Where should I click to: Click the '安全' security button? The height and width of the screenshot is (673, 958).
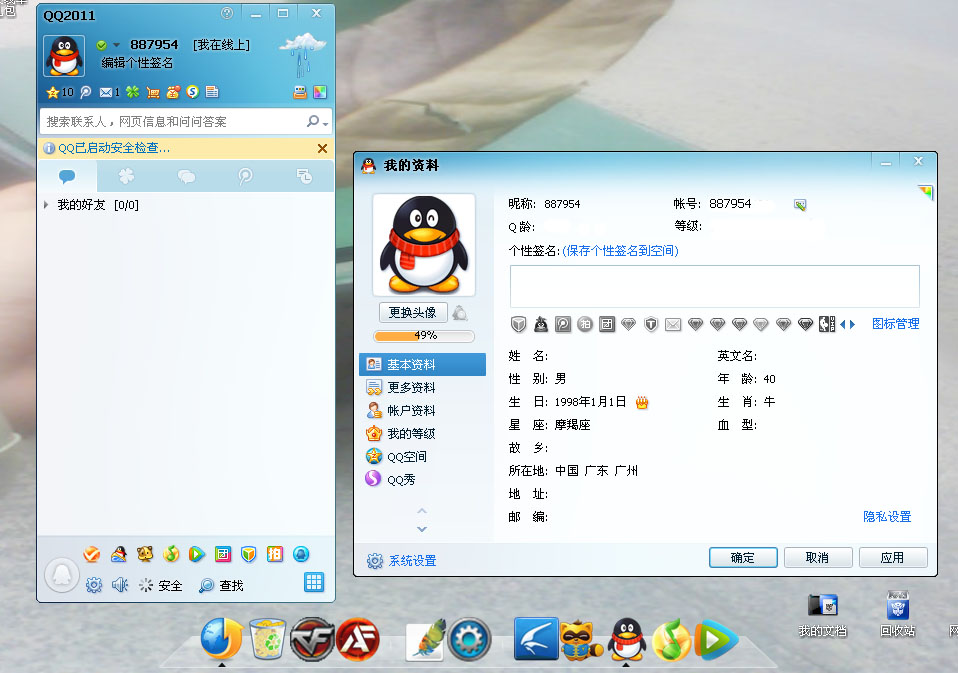point(161,586)
